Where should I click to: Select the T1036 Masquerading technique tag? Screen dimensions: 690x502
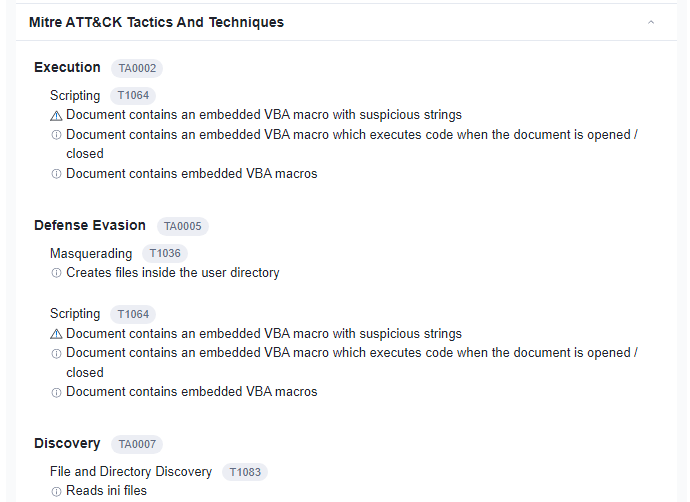click(x=164, y=254)
